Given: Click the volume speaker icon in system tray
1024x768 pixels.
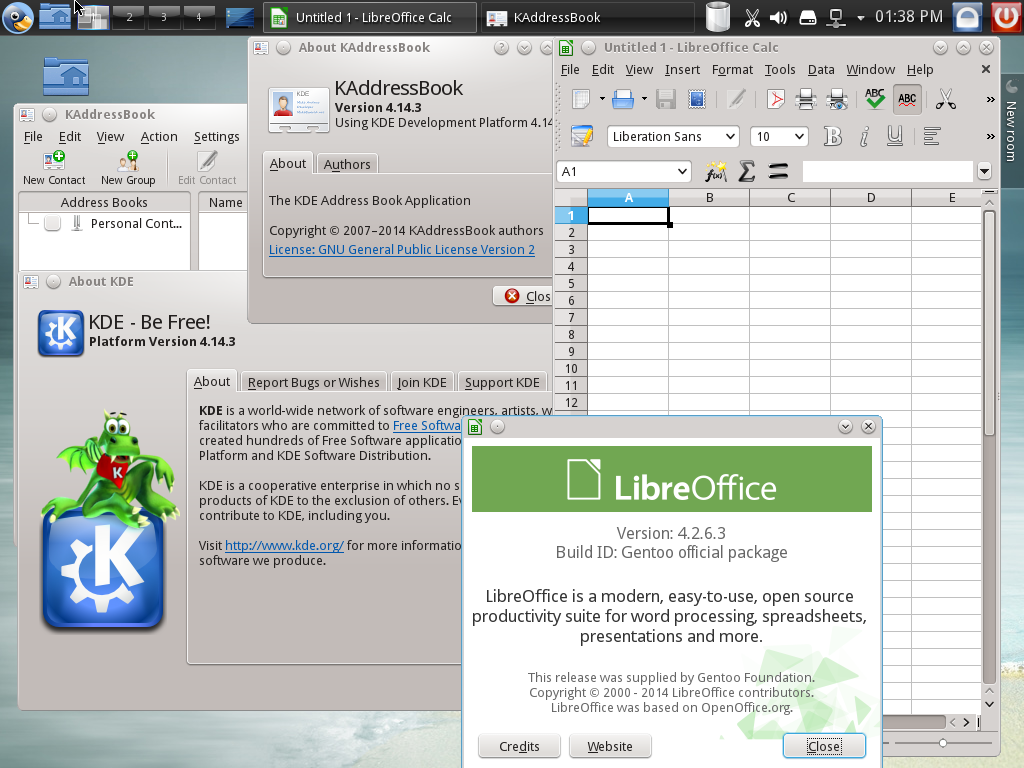Looking at the screenshot, I should 778,18.
